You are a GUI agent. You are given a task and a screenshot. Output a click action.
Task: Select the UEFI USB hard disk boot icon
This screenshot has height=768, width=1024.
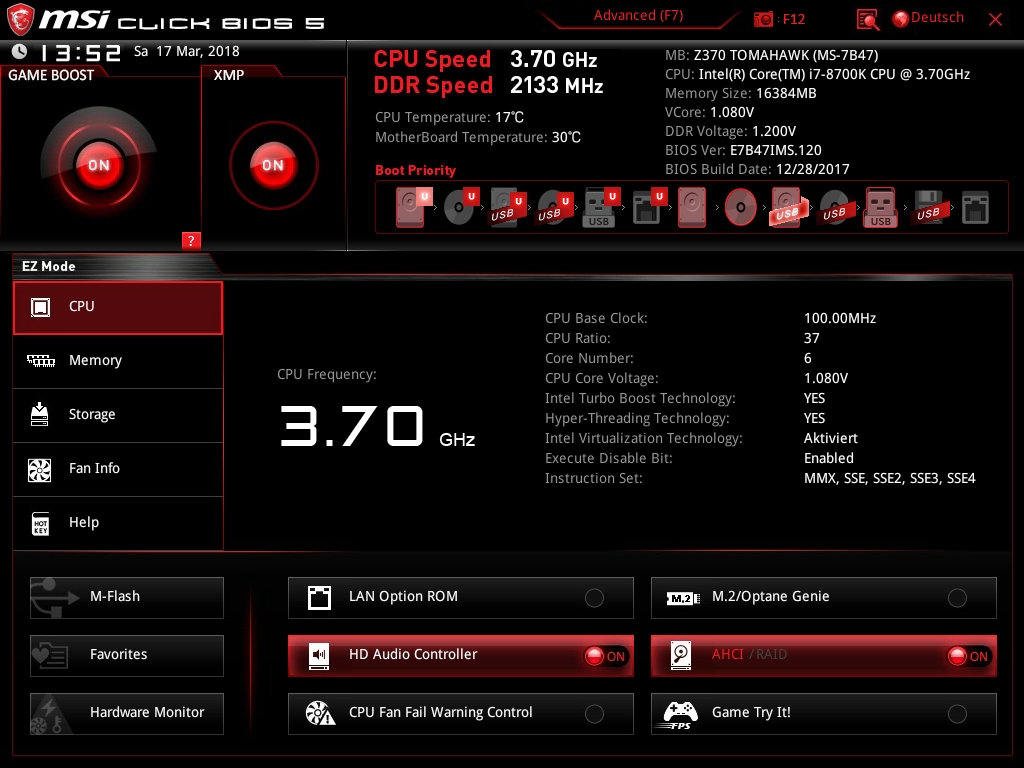click(507, 207)
